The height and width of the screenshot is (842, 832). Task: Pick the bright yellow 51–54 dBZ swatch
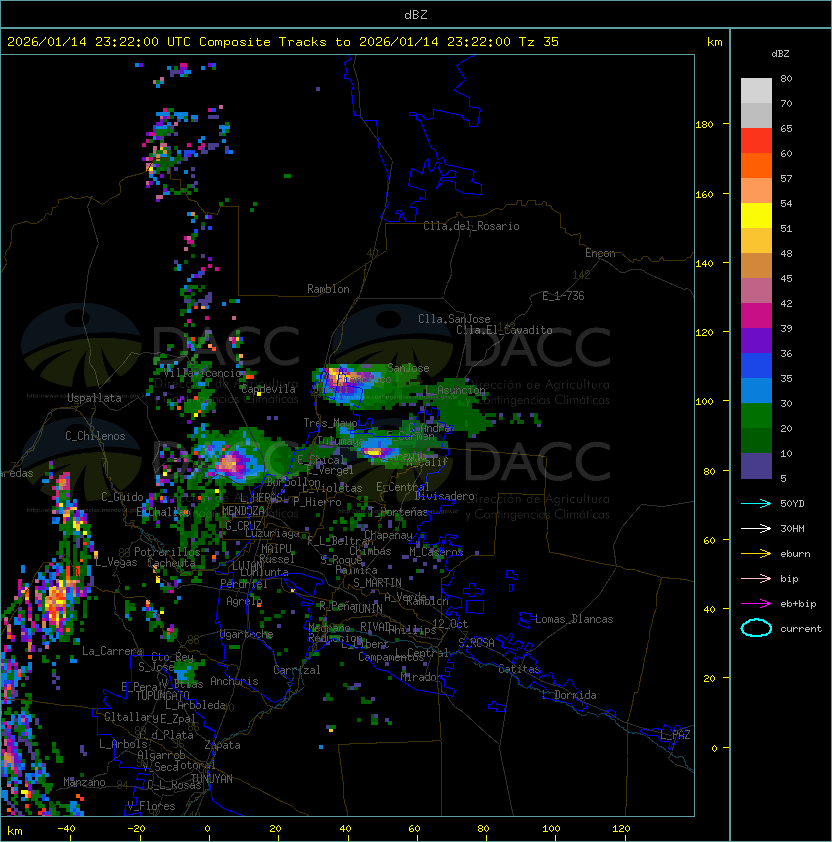756,215
